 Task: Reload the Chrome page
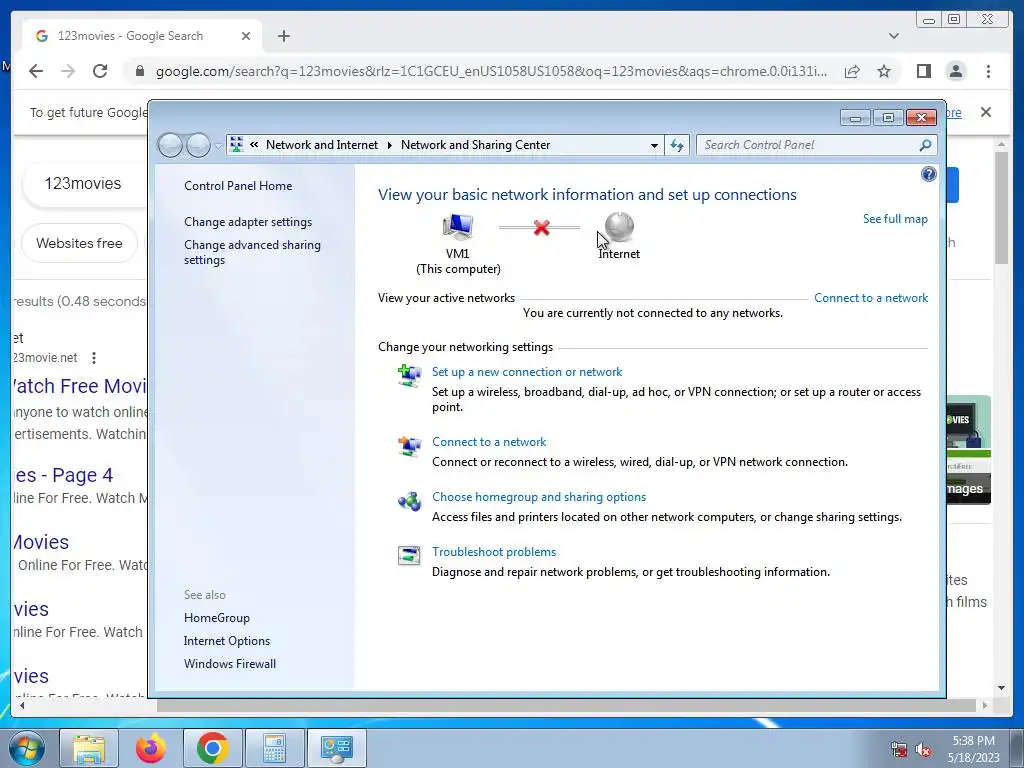(x=100, y=71)
